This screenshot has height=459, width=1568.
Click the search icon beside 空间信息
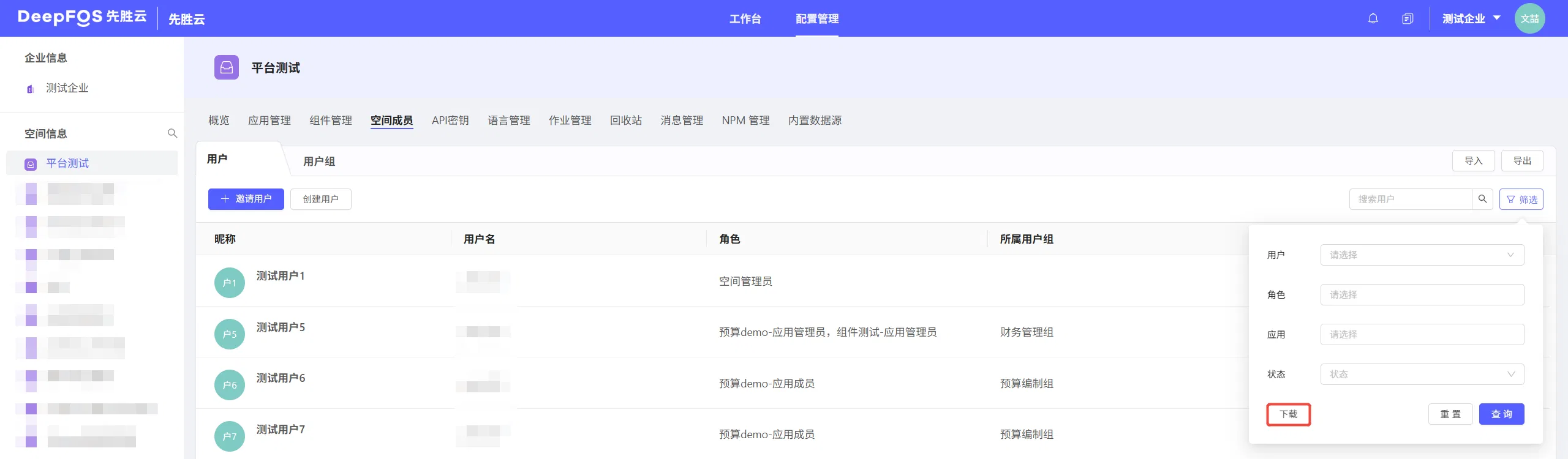pyautogui.click(x=172, y=133)
